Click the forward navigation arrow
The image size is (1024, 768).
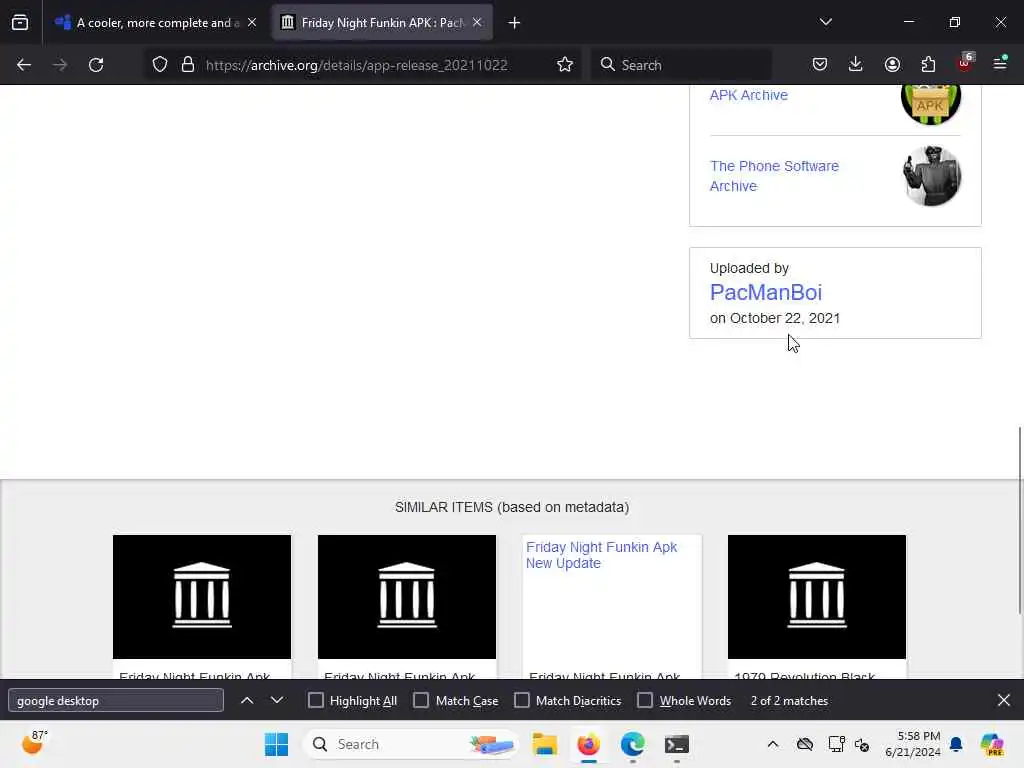[x=59, y=65]
